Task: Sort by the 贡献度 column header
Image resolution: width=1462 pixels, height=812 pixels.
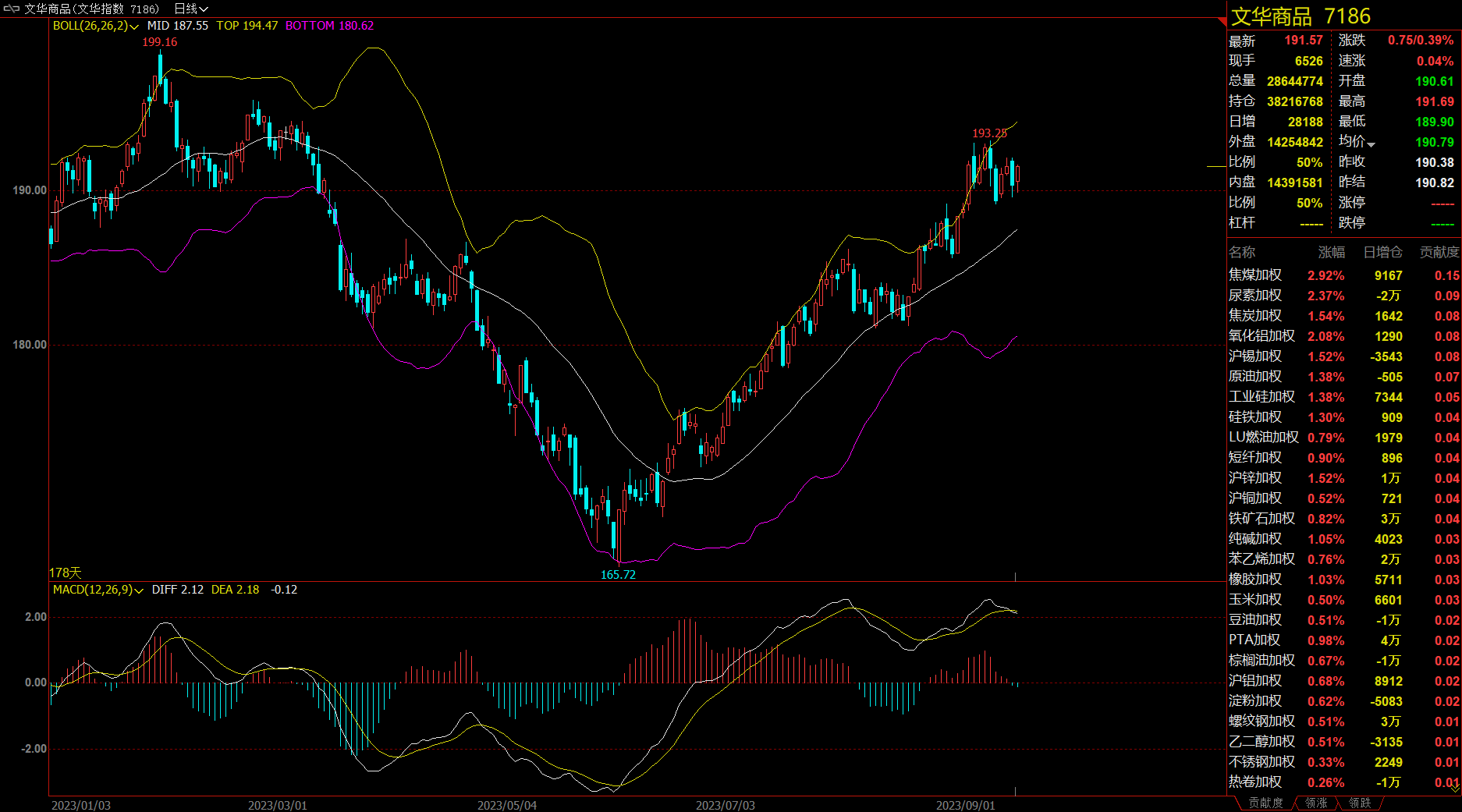Action: click(1439, 252)
